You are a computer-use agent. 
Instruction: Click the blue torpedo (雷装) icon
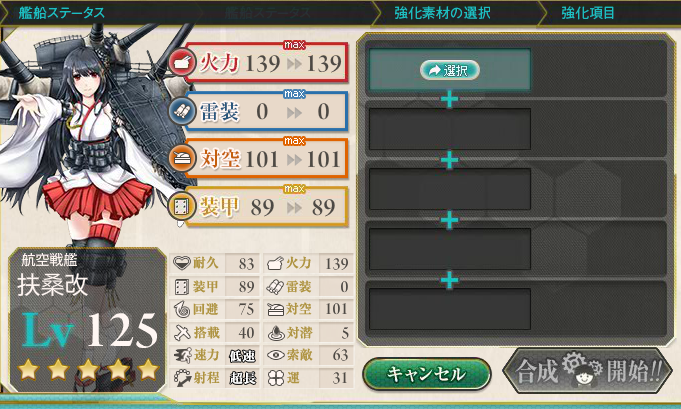pyautogui.click(x=182, y=112)
